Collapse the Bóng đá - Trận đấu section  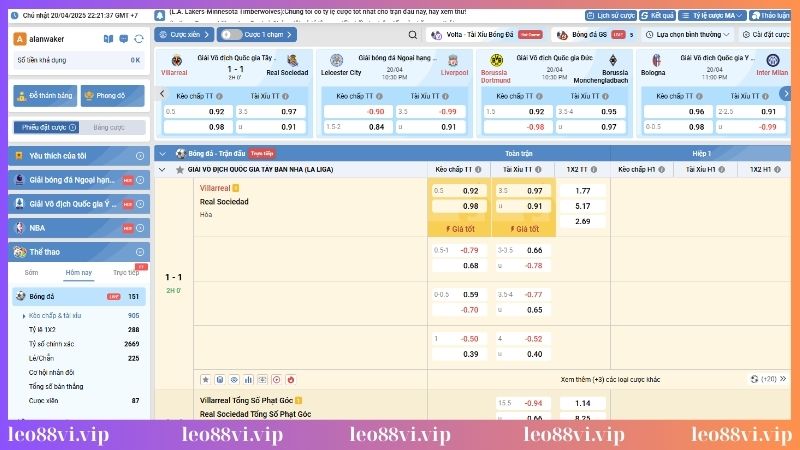162,153
